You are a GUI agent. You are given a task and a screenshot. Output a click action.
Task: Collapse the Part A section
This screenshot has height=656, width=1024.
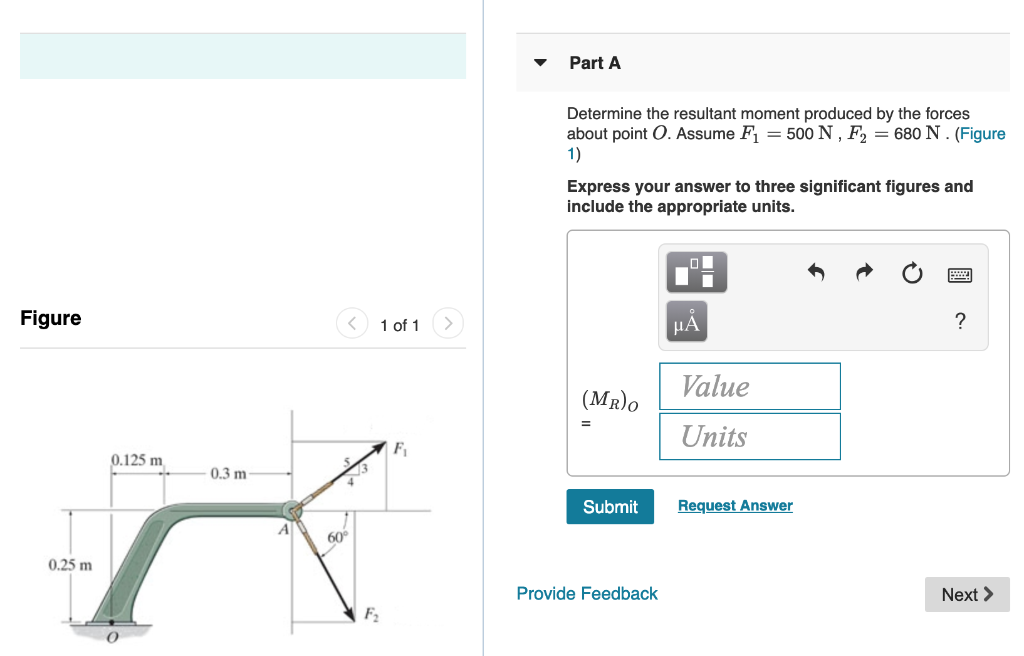coord(540,62)
